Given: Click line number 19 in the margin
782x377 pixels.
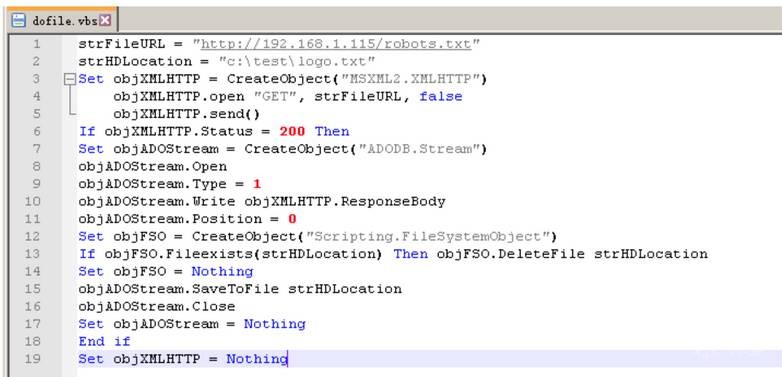Looking at the screenshot, I should [x=32, y=359].
